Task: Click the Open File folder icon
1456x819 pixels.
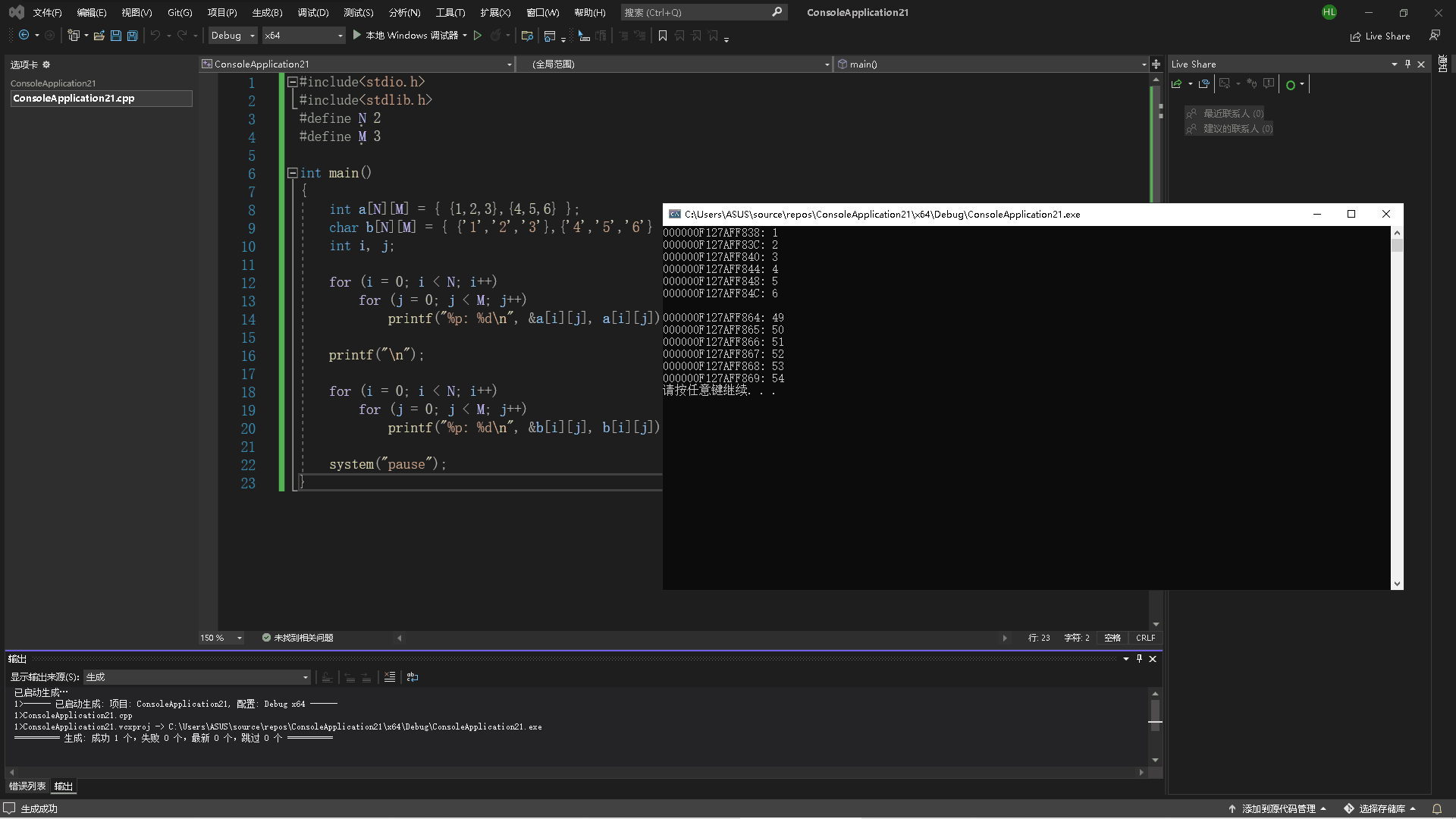Action: tap(99, 36)
